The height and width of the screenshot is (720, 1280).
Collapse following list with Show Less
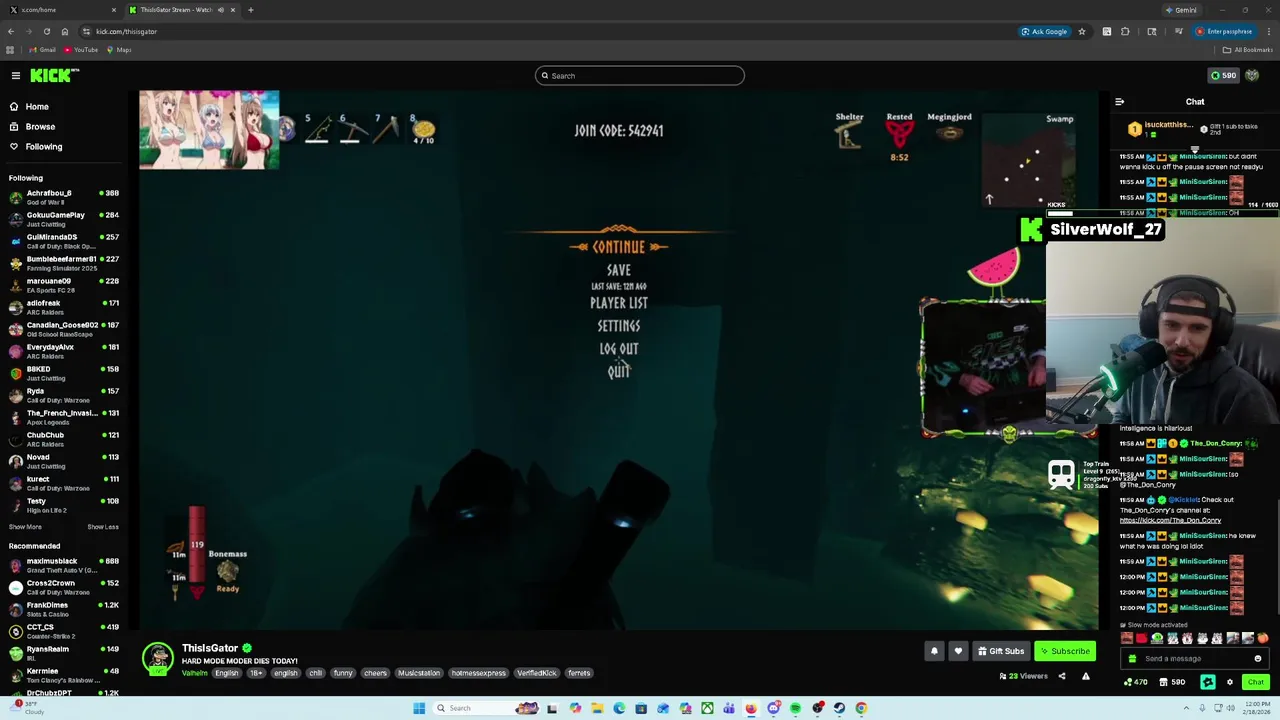[103, 527]
